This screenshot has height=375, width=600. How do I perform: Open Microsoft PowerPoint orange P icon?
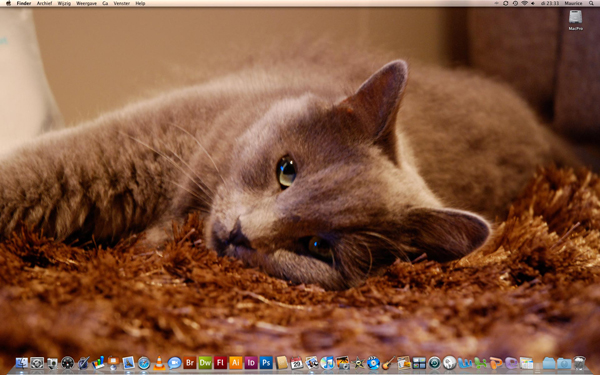tap(496, 362)
